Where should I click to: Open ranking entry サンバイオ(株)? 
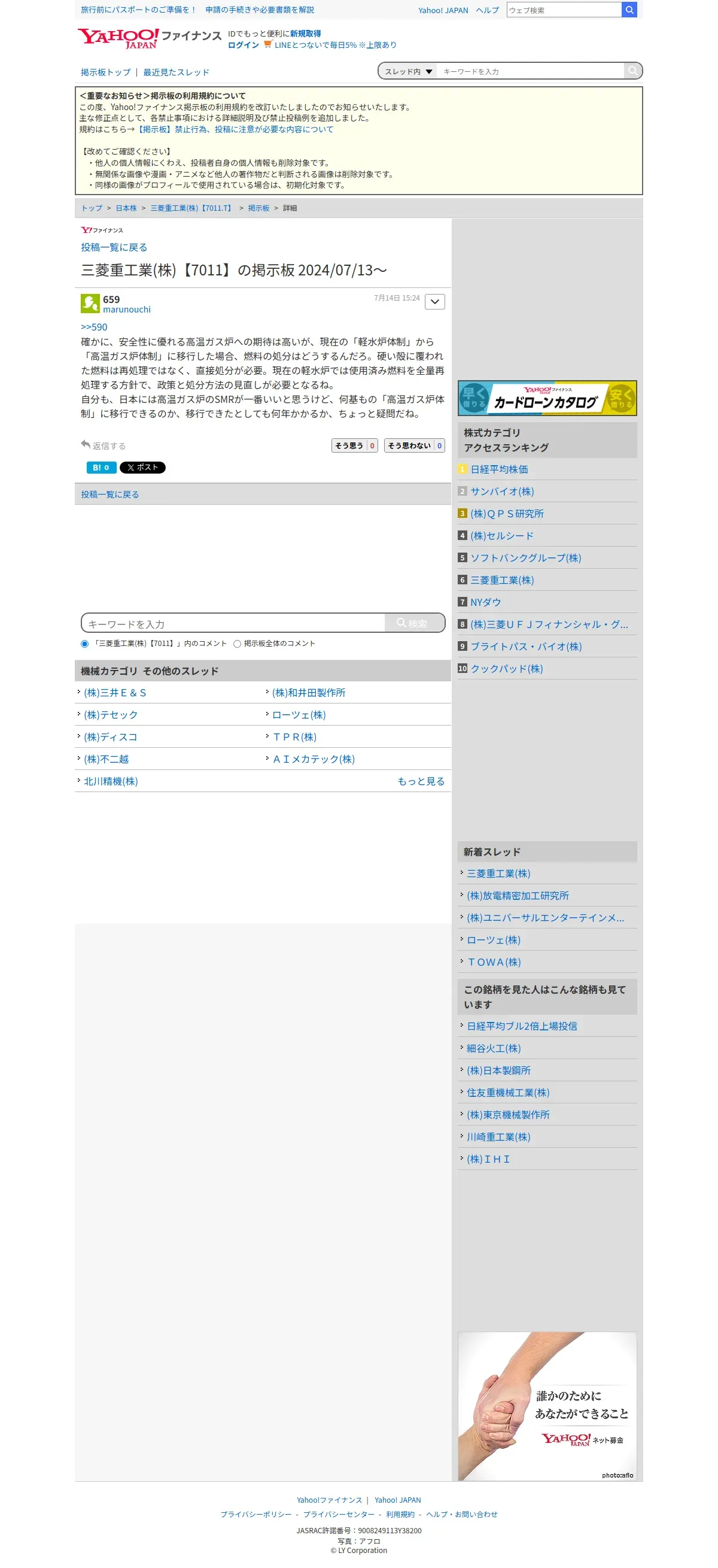coord(502,491)
